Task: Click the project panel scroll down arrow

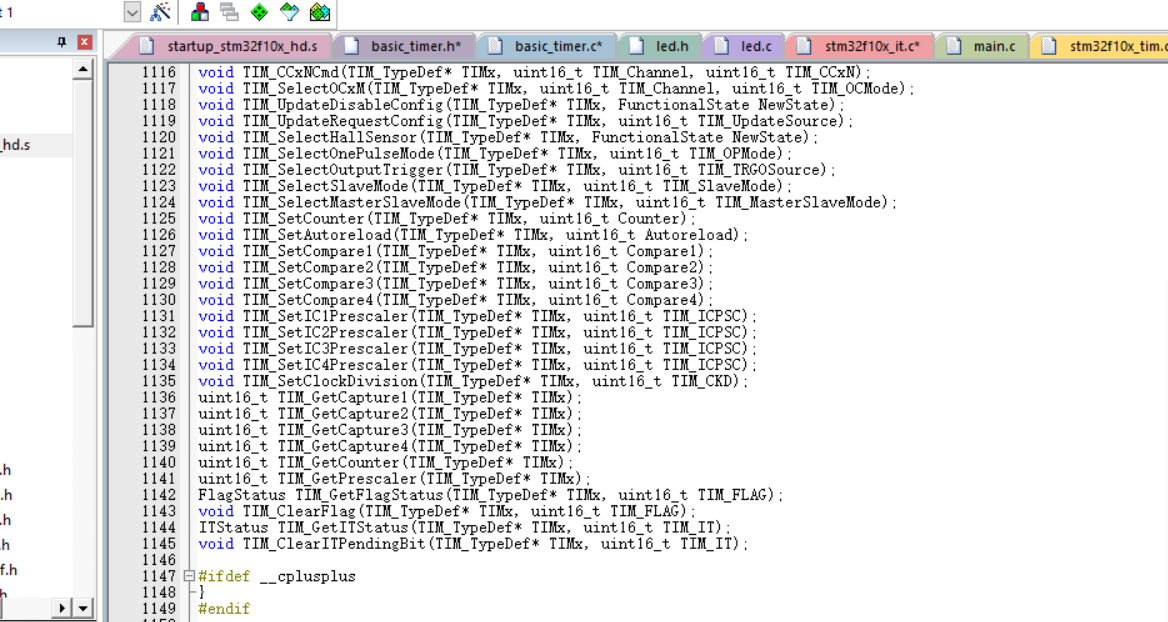Action: pos(83,607)
